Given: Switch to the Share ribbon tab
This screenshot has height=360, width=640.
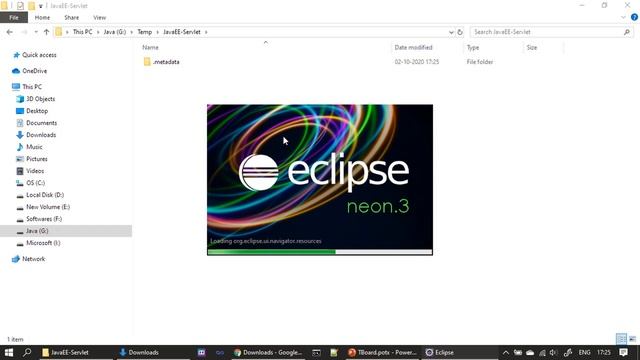Looking at the screenshot, I should (71, 18).
